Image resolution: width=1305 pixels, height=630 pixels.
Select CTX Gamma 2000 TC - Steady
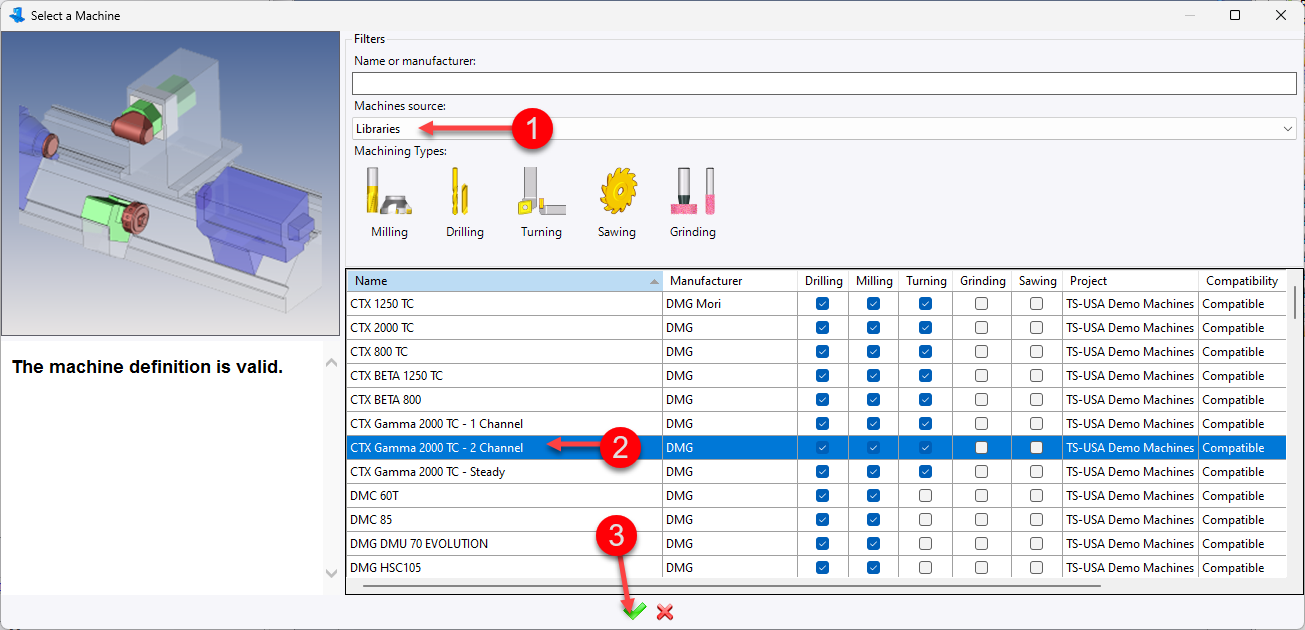click(x=816, y=472)
